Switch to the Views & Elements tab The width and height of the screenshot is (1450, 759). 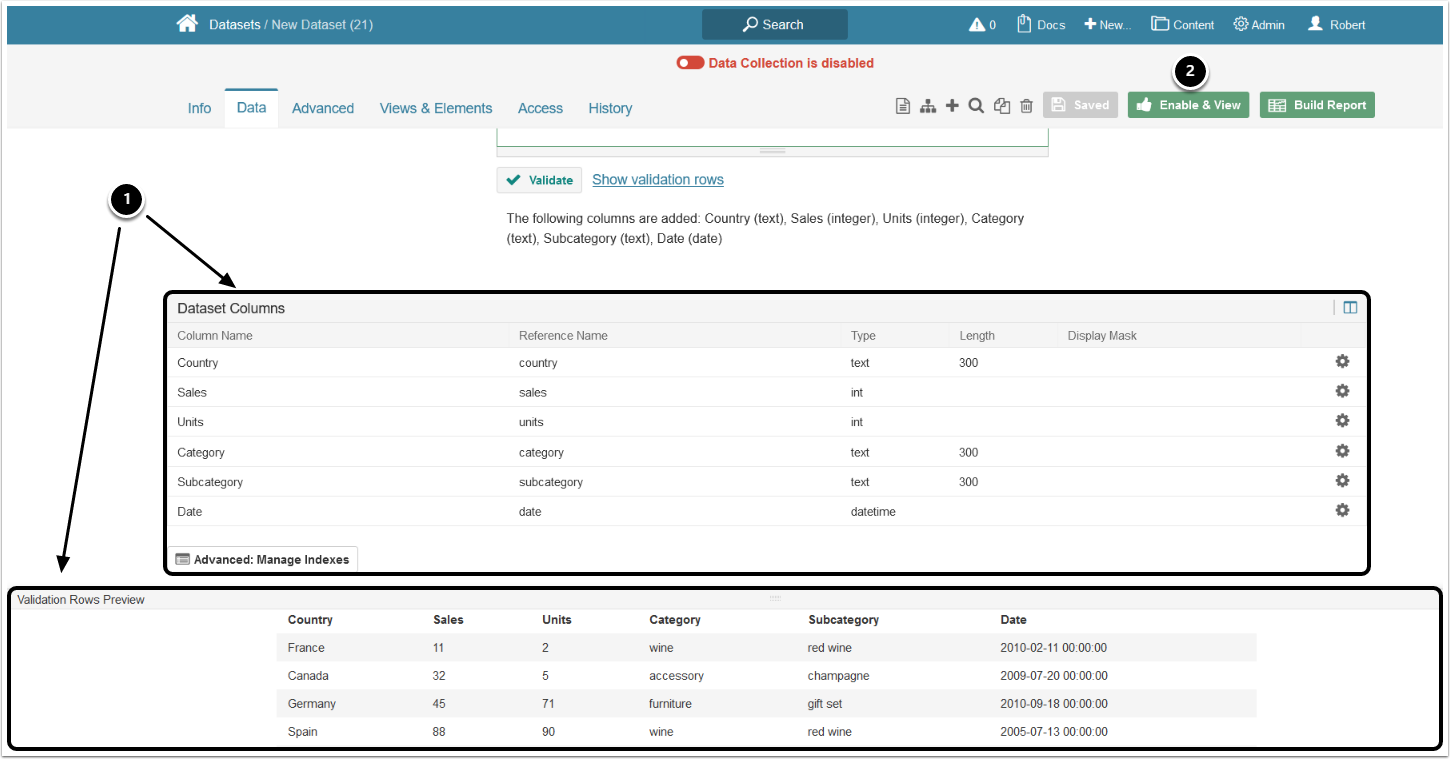point(436,108)
